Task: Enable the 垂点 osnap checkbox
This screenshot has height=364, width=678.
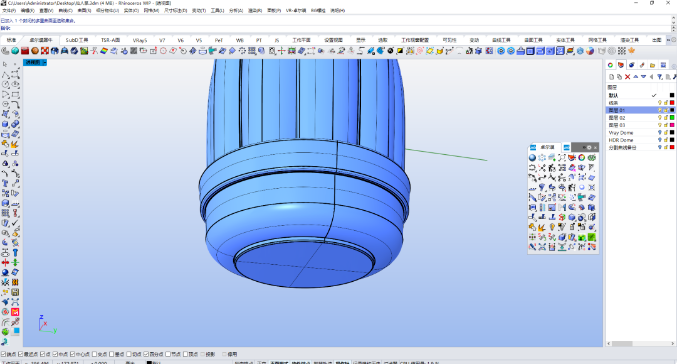Action: coord(112,354)
